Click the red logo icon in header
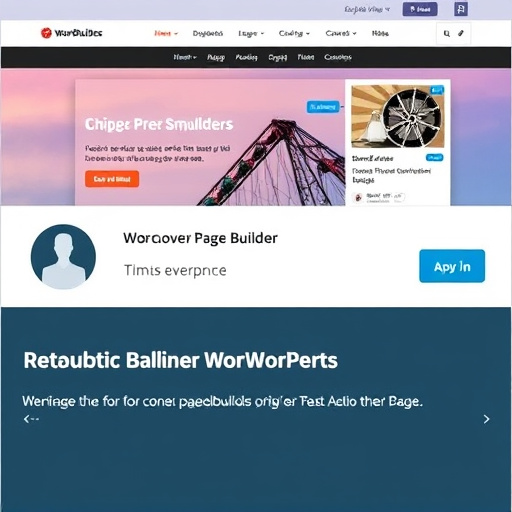Image resolution: width=512 pixels, height=512 pixels. pyautogui.click(x=46, y=33)
